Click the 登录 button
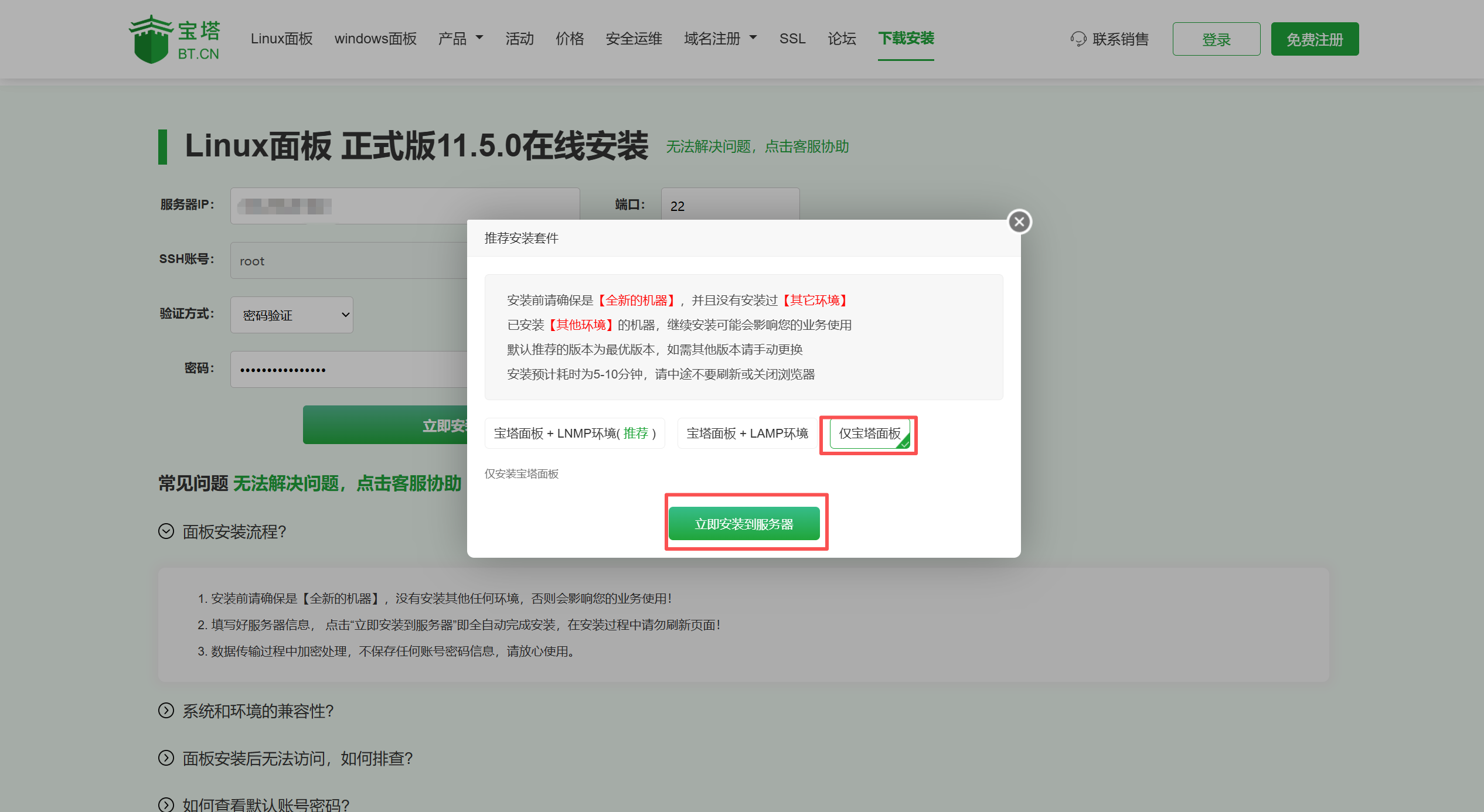Screen dimensions: 1484x812 tap(1216, 39)
